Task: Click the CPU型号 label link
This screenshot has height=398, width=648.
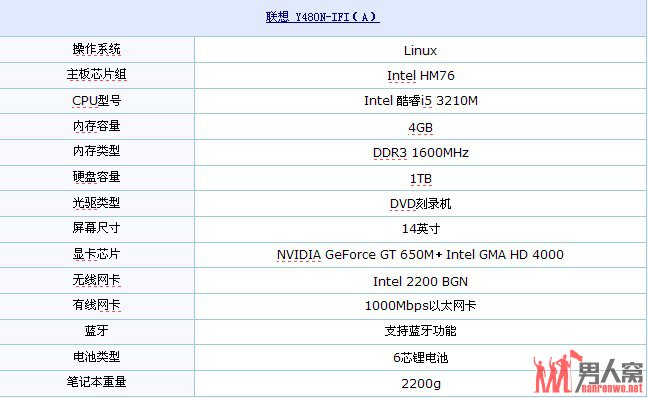Action: tap(96, 100)
